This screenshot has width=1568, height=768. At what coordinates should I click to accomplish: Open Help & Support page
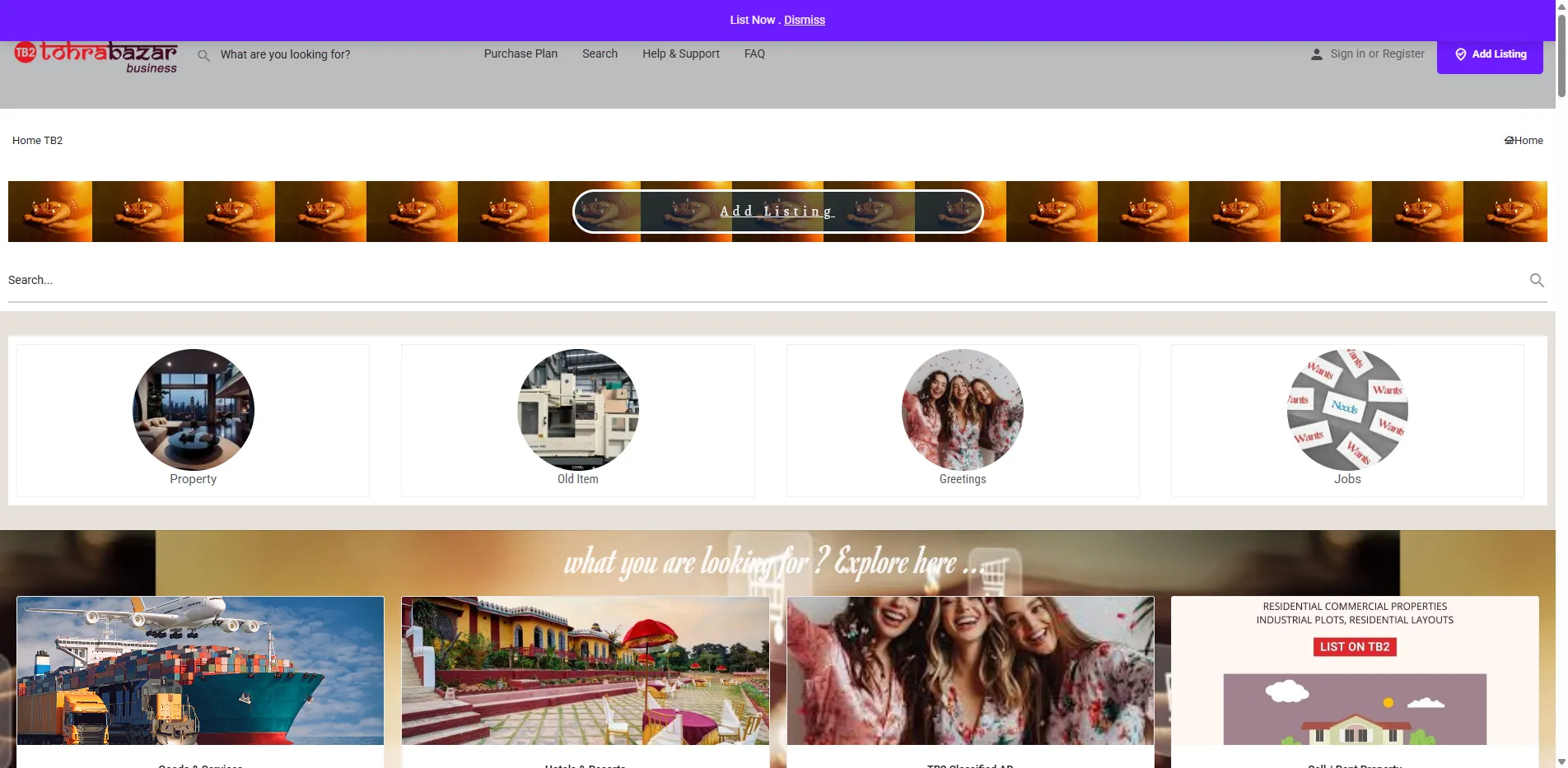[x=680, y=54]
